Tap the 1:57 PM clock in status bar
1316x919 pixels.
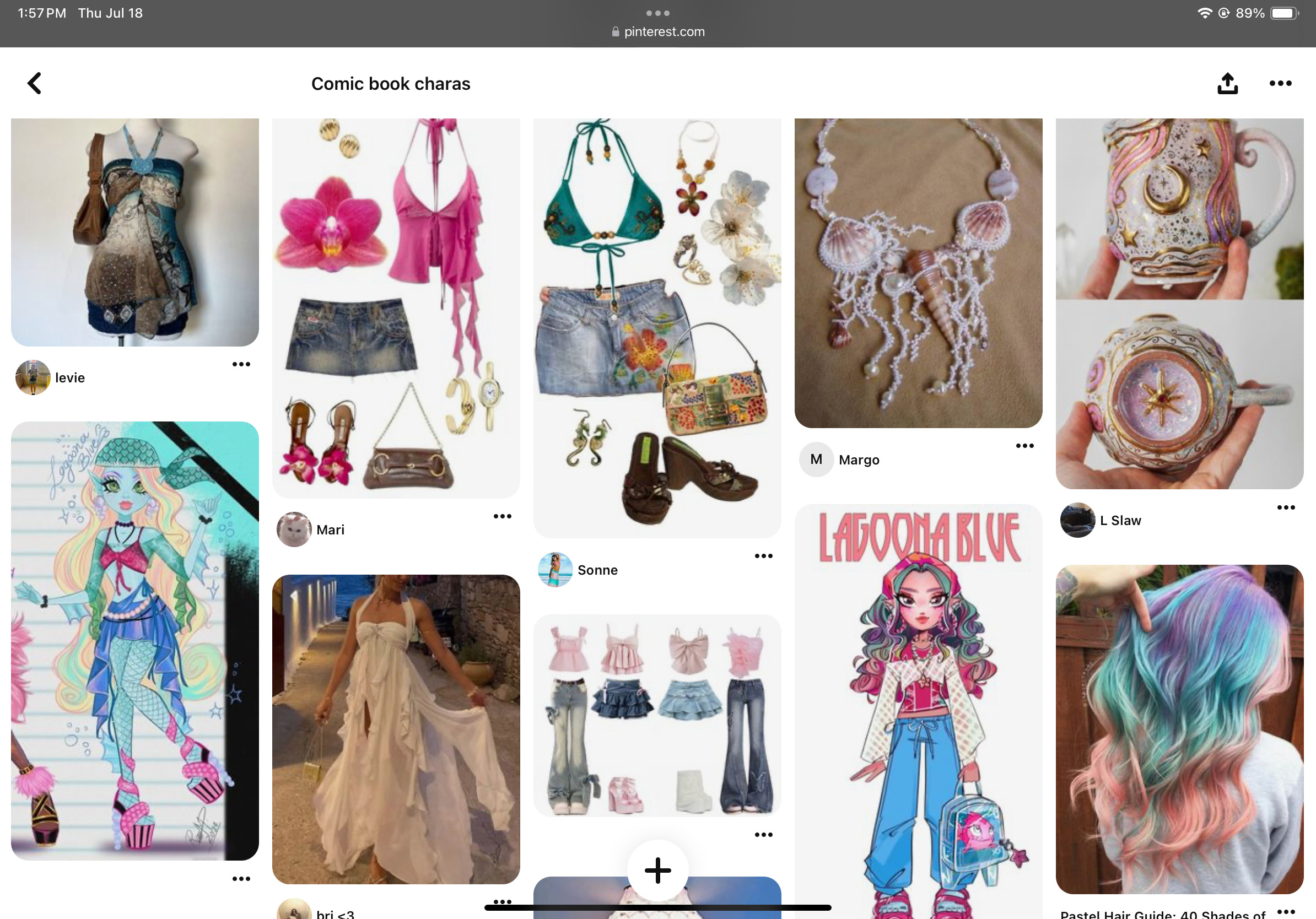pyautogui.click(x=42, y=13)
